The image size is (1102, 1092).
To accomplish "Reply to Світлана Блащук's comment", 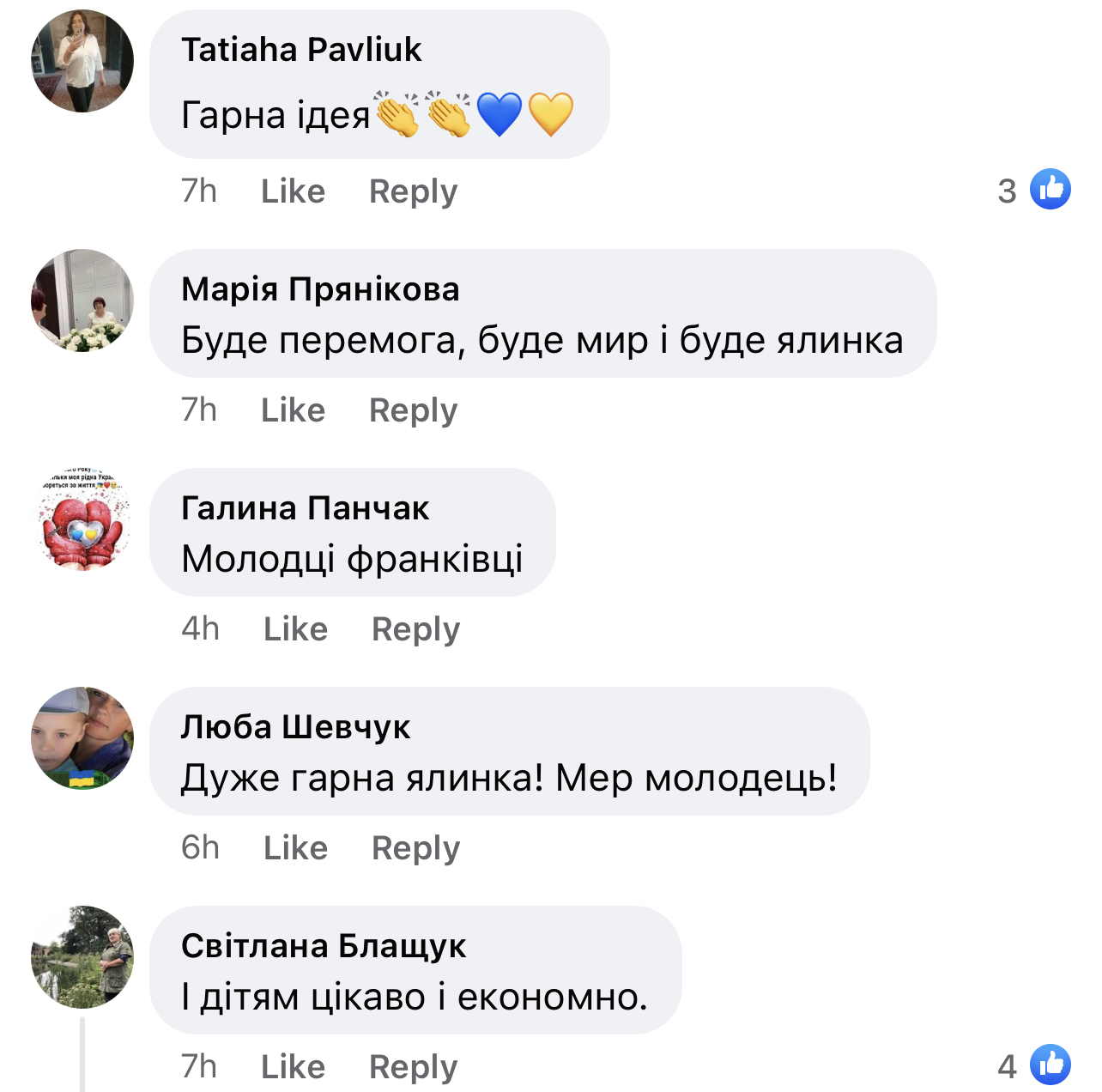I will pos(413,1066).
